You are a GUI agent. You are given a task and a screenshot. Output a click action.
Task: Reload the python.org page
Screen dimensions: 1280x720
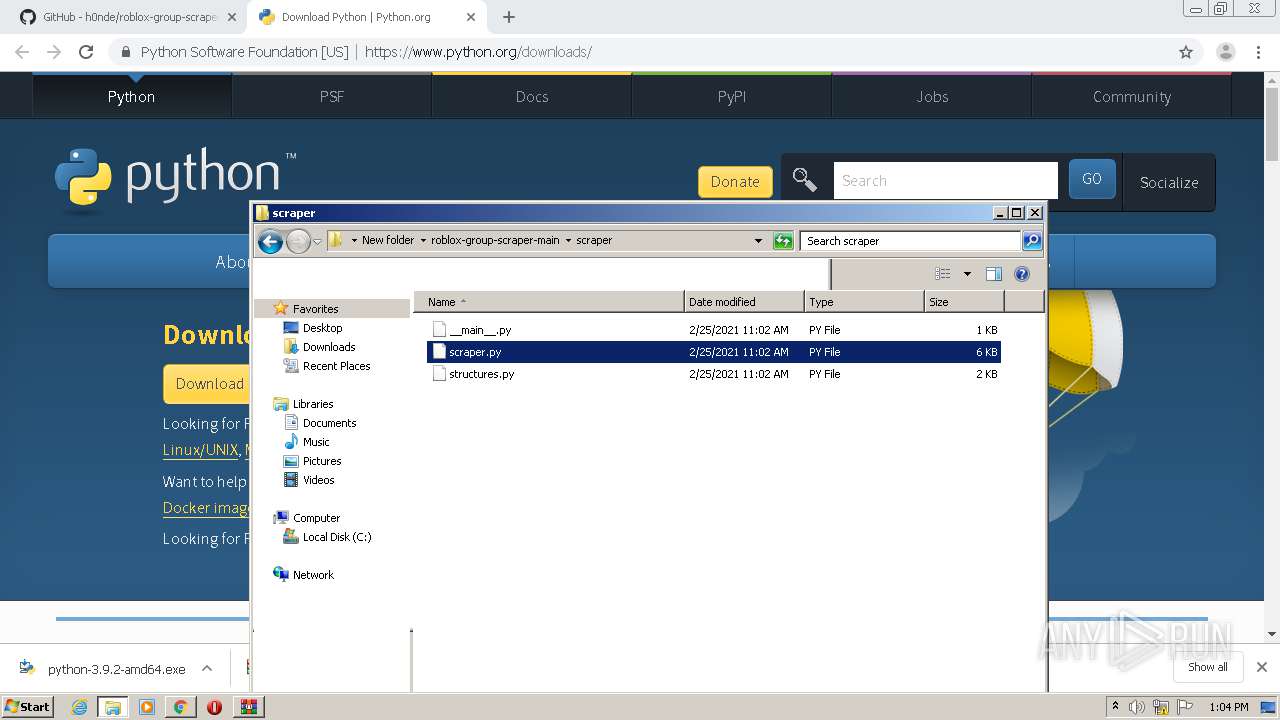point(86,52)
